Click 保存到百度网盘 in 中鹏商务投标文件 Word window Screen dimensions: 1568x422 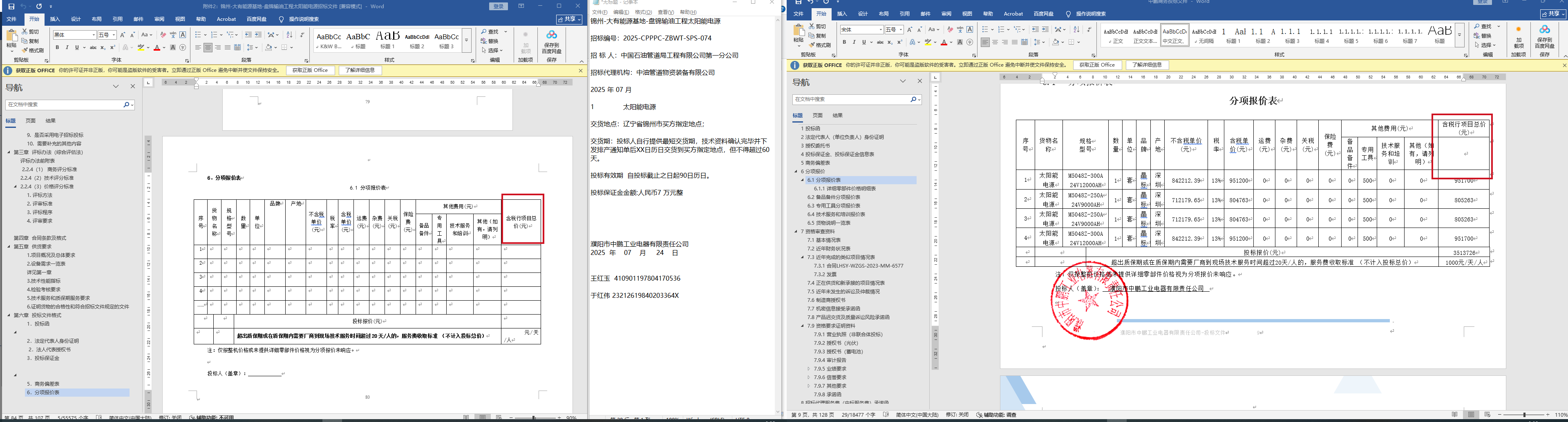pyautogui.click(x=1544, y=36)
